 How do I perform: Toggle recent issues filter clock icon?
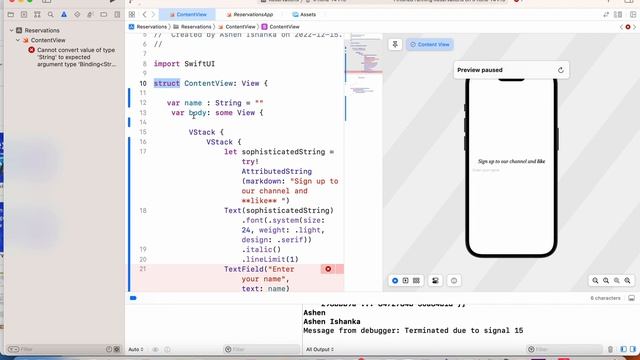tap(109, 349)
